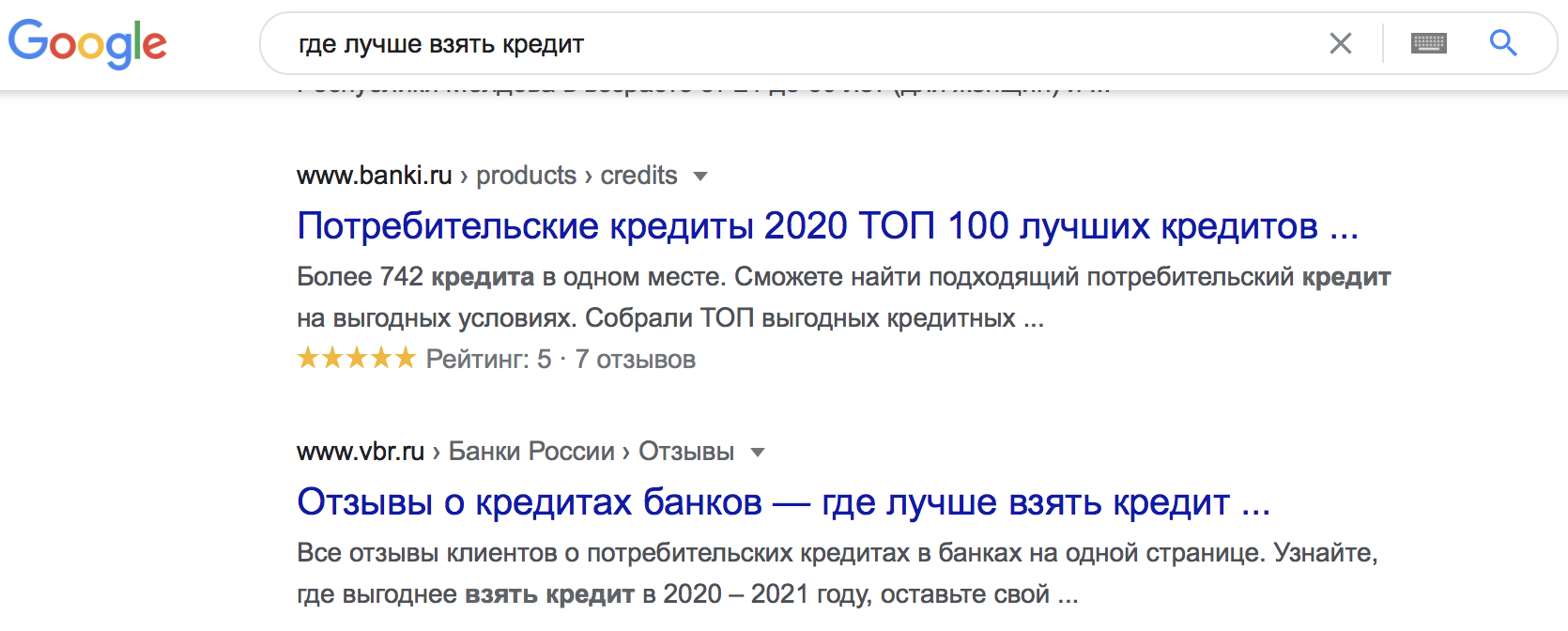Open 'Отзывы о кредитах банков' result
Image resolution: width=1568 pixels, height=631 pixels.
tap(784, 502)
